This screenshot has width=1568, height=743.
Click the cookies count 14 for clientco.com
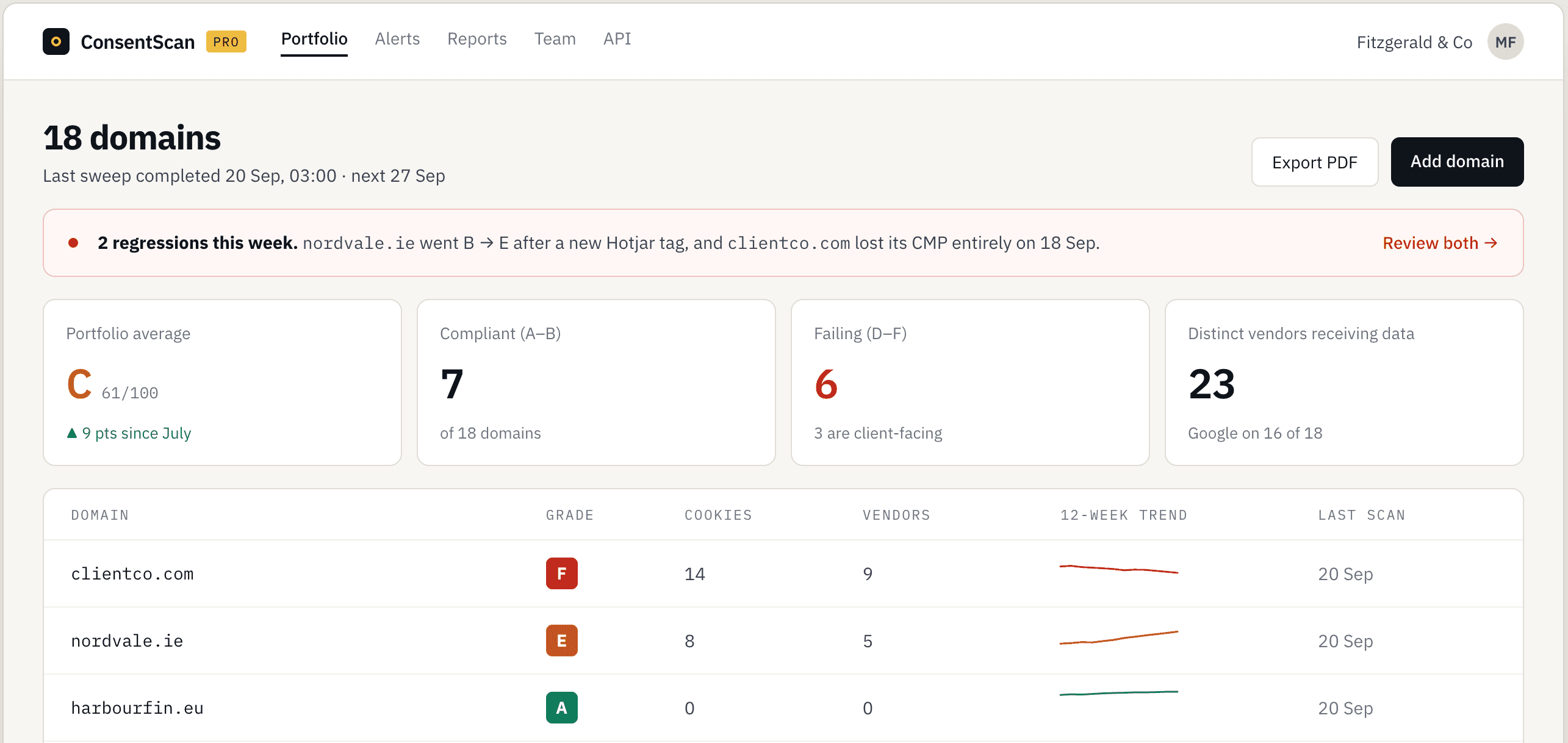coord(694,574)
